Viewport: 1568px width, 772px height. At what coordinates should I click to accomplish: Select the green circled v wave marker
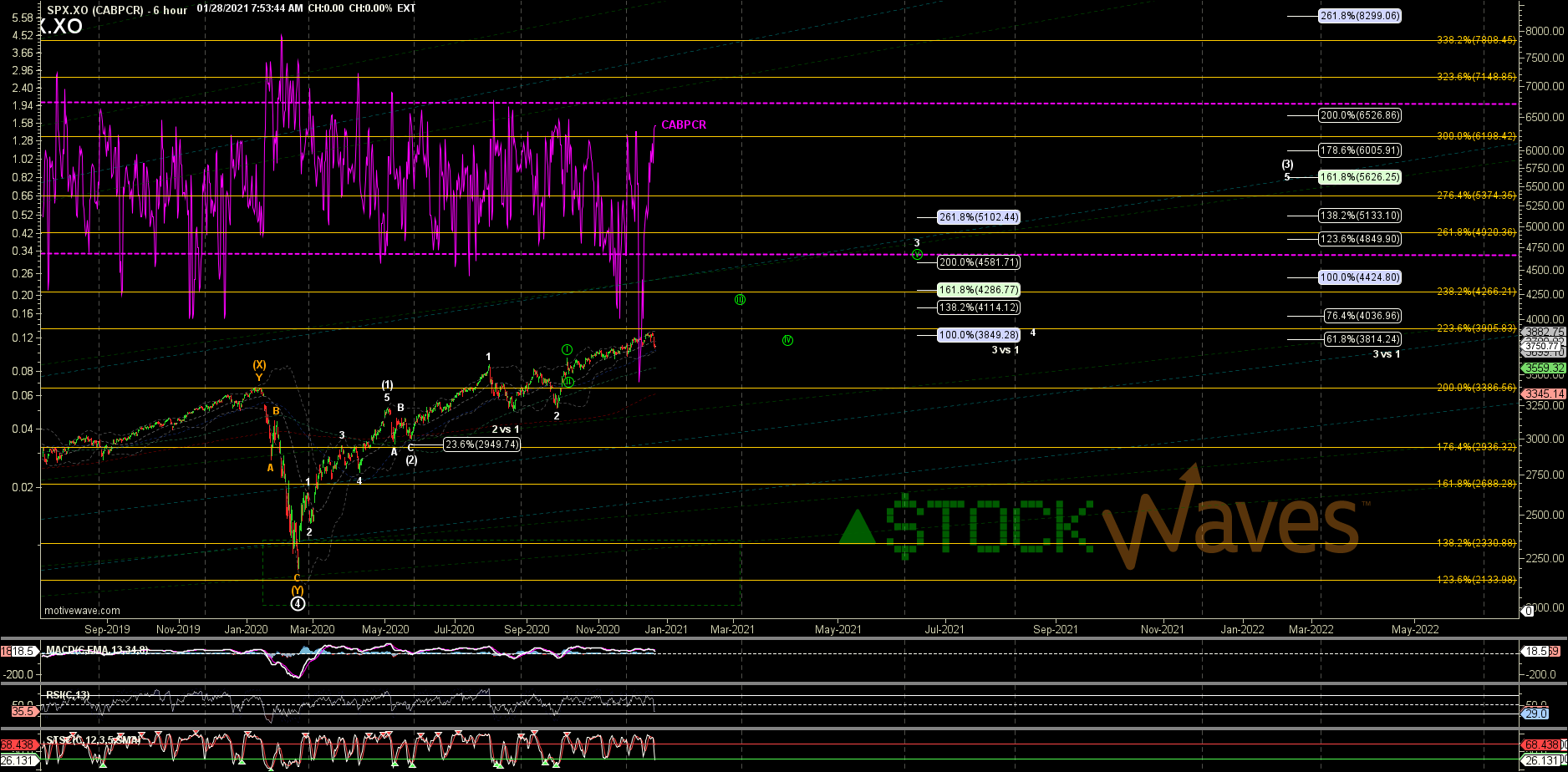click(917, 254)
